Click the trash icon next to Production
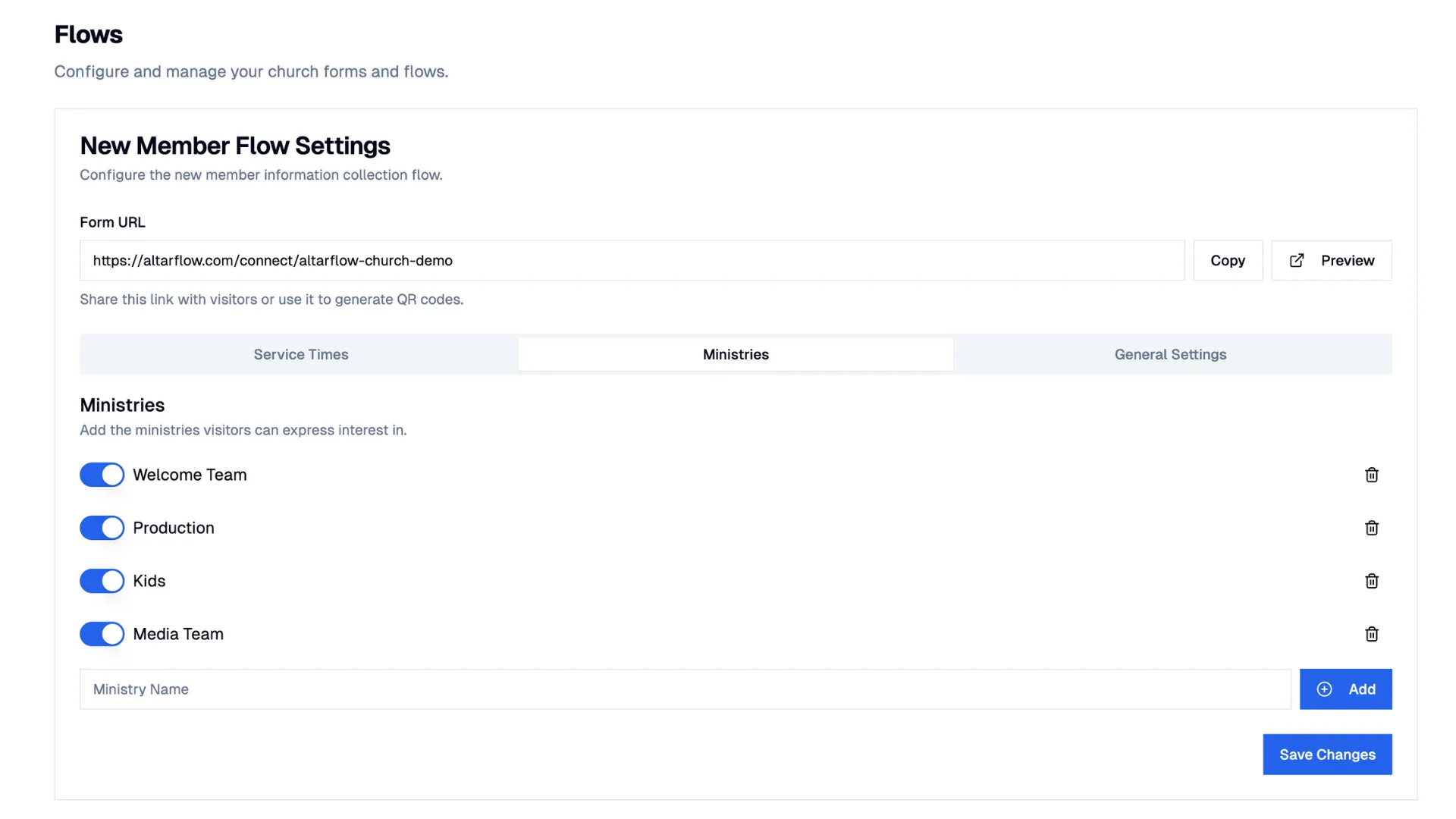 click(x=1371, y=528)
